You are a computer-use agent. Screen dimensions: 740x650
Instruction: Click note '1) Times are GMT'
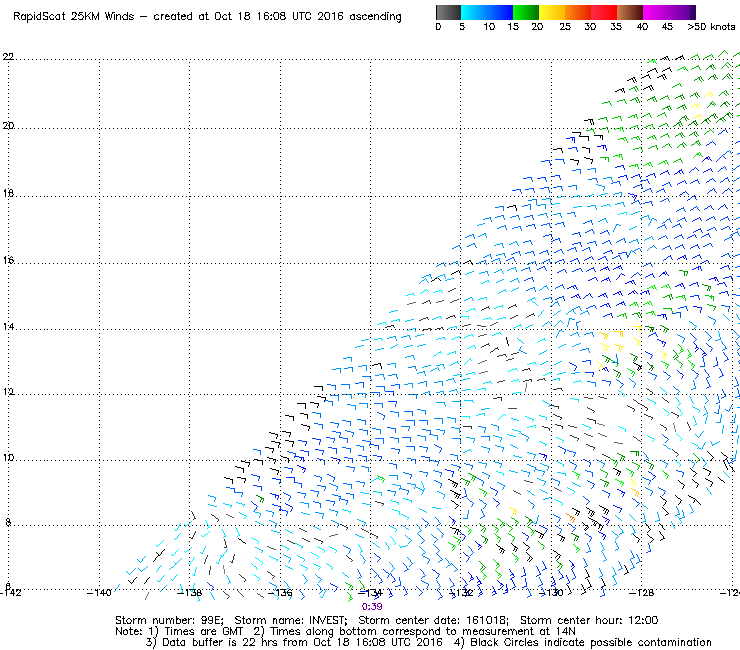tap(196, 632)
